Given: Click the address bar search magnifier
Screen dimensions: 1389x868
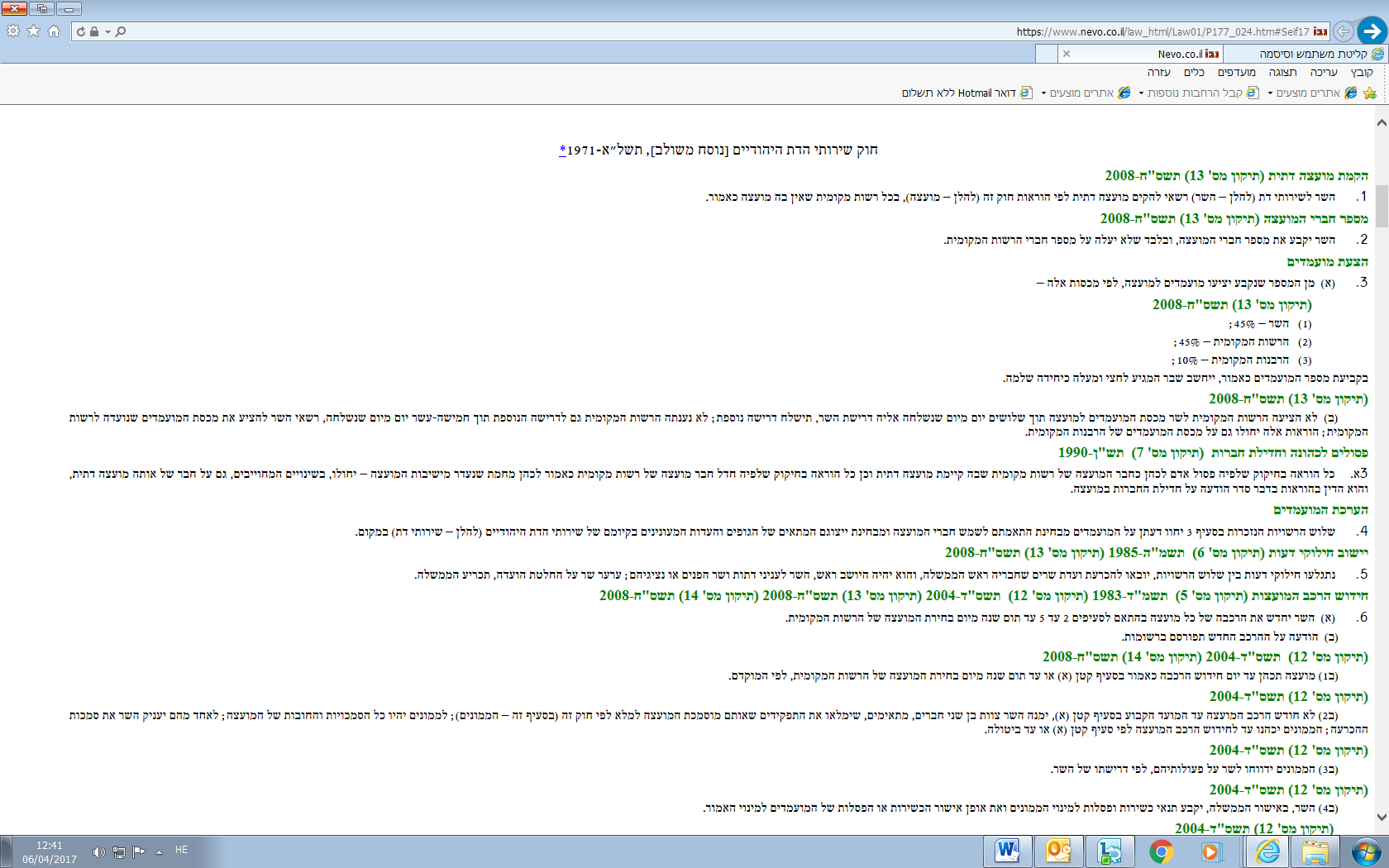Looking at the screenshot, I should tap(121, 31).
